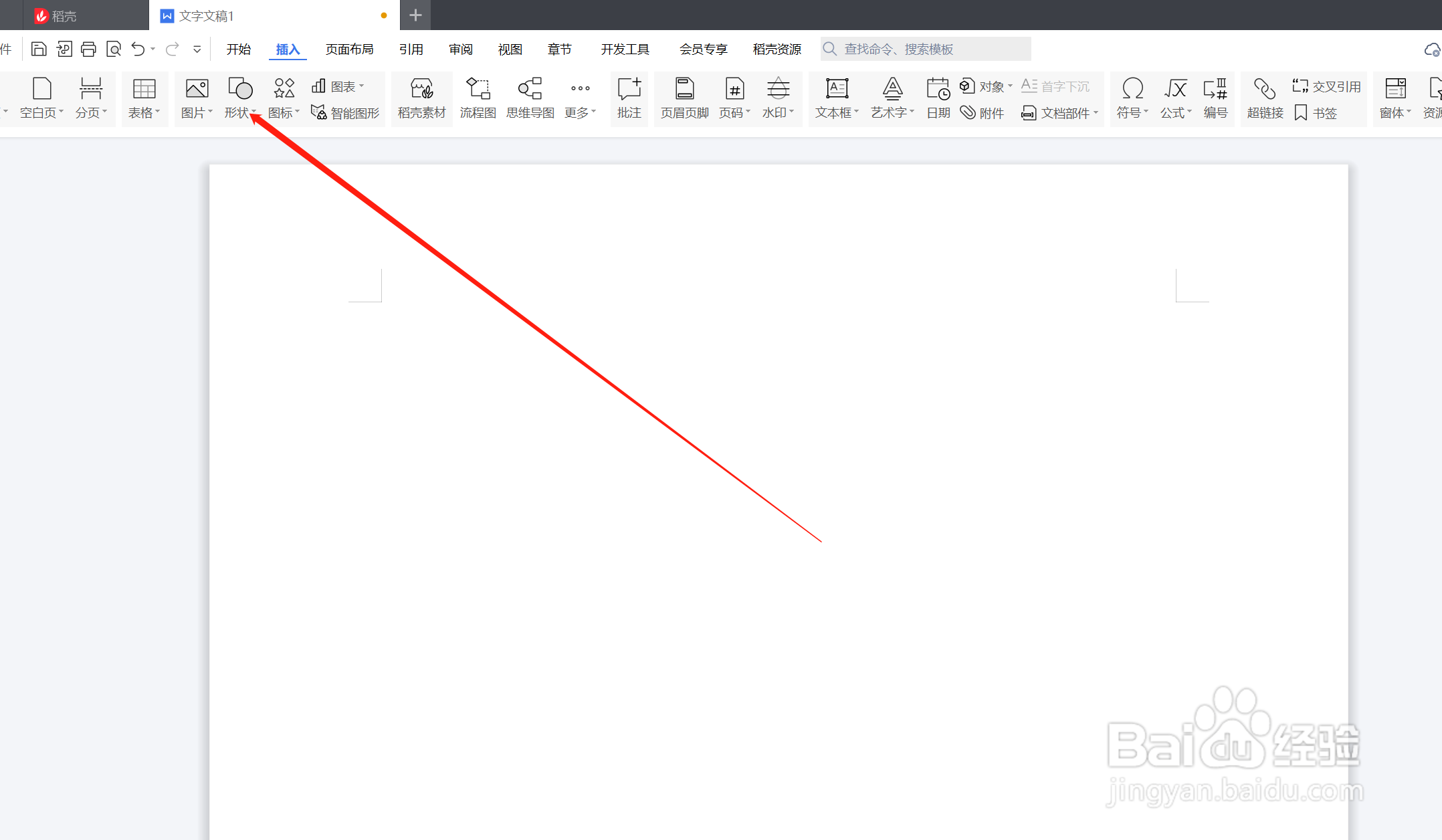The height and width of the screenshot is (840, 1442).
Task: Click the Undo arrow icon
Action: click(x=138, y=49)
